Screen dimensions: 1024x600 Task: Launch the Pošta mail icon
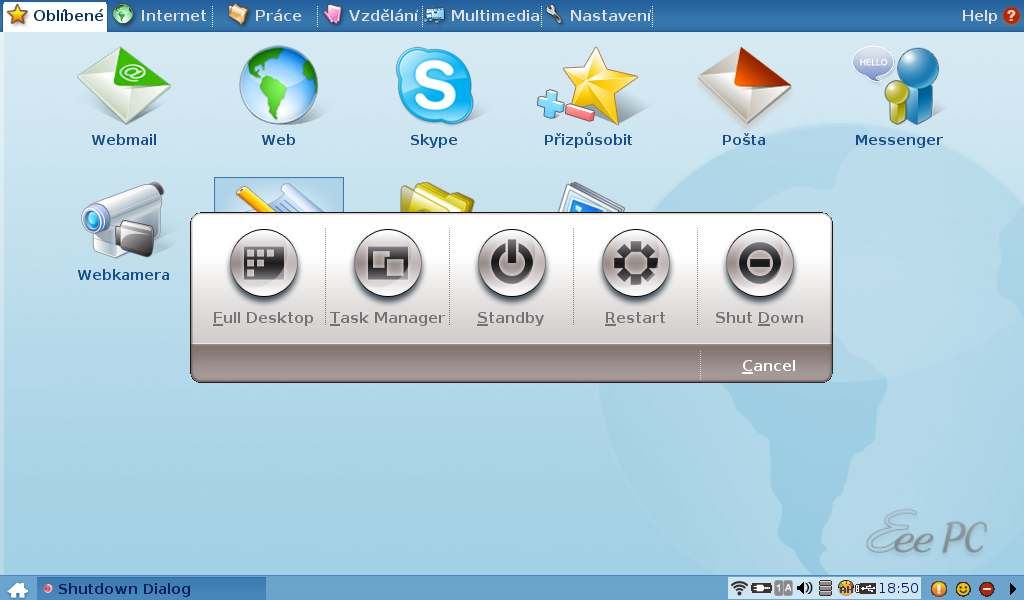744,85
